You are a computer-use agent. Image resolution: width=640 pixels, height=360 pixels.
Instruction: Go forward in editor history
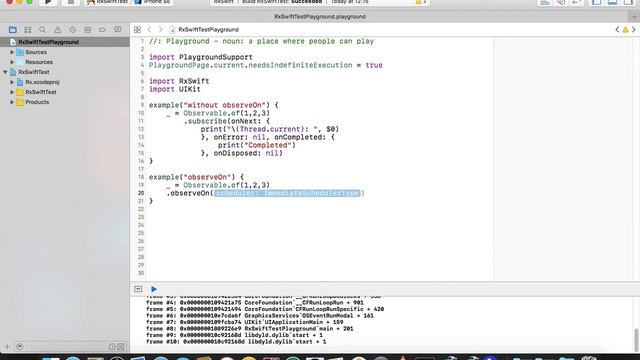click(x=160, y=29)
